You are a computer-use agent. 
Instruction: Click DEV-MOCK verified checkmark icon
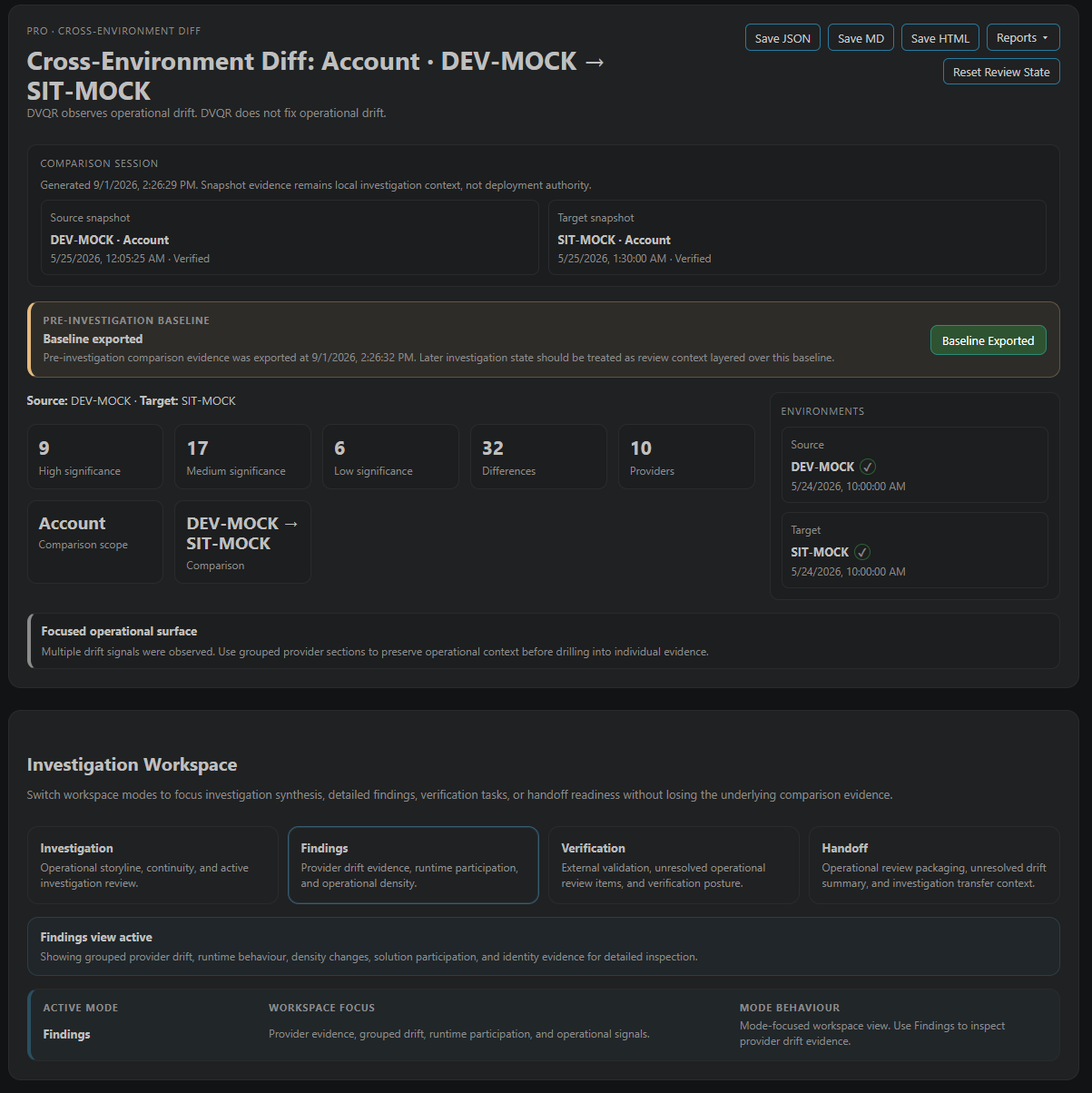(x=868, y=467)
